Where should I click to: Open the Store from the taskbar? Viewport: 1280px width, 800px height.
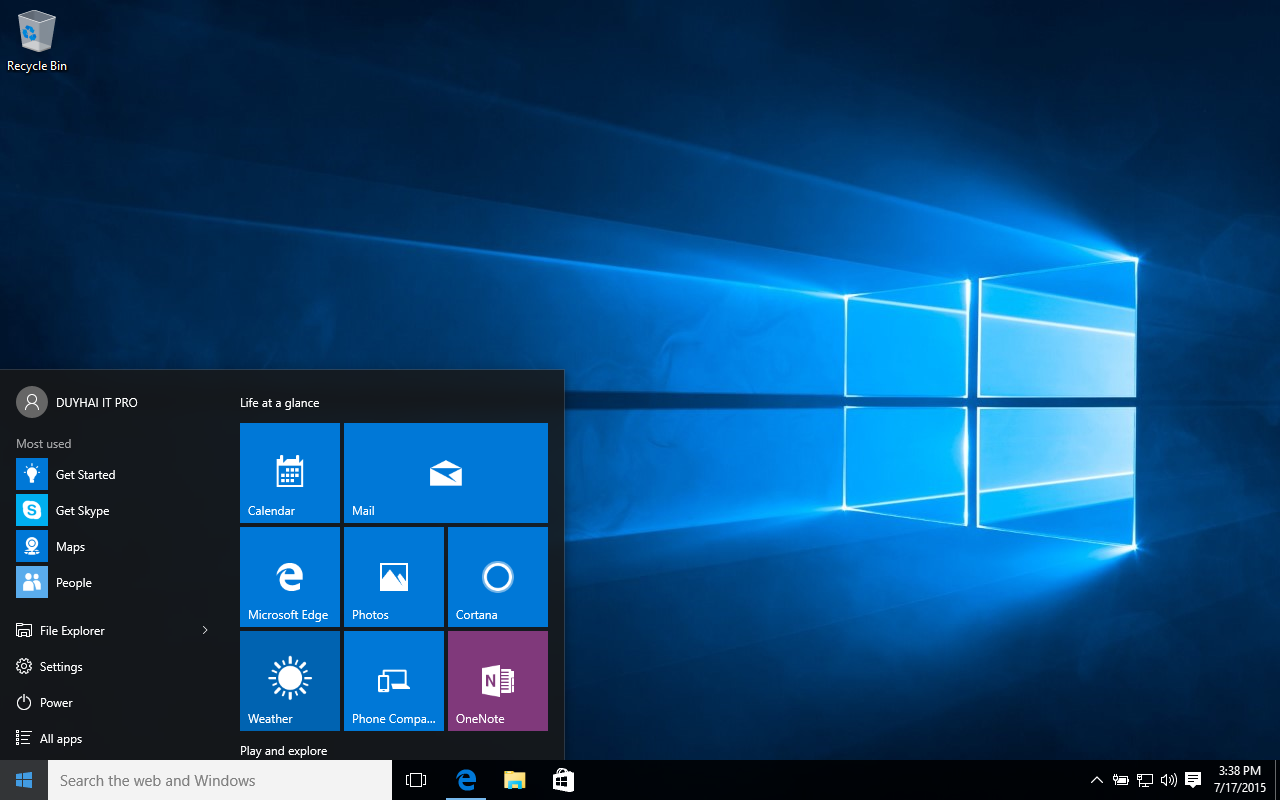pos(563,780)
